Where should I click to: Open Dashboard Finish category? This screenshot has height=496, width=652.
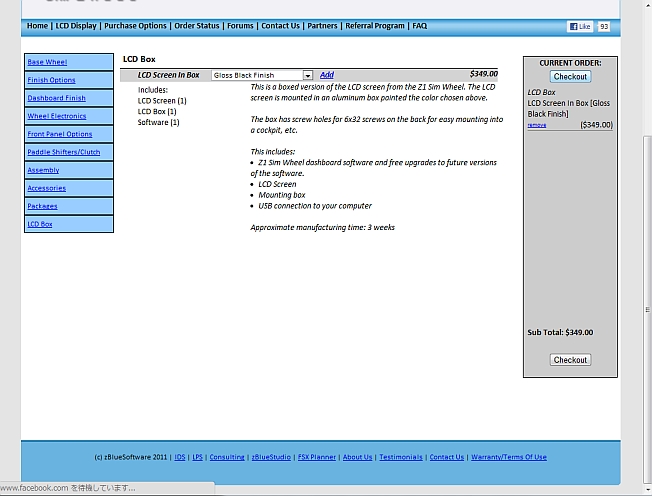pyautogui.click(x=57, y=98)
